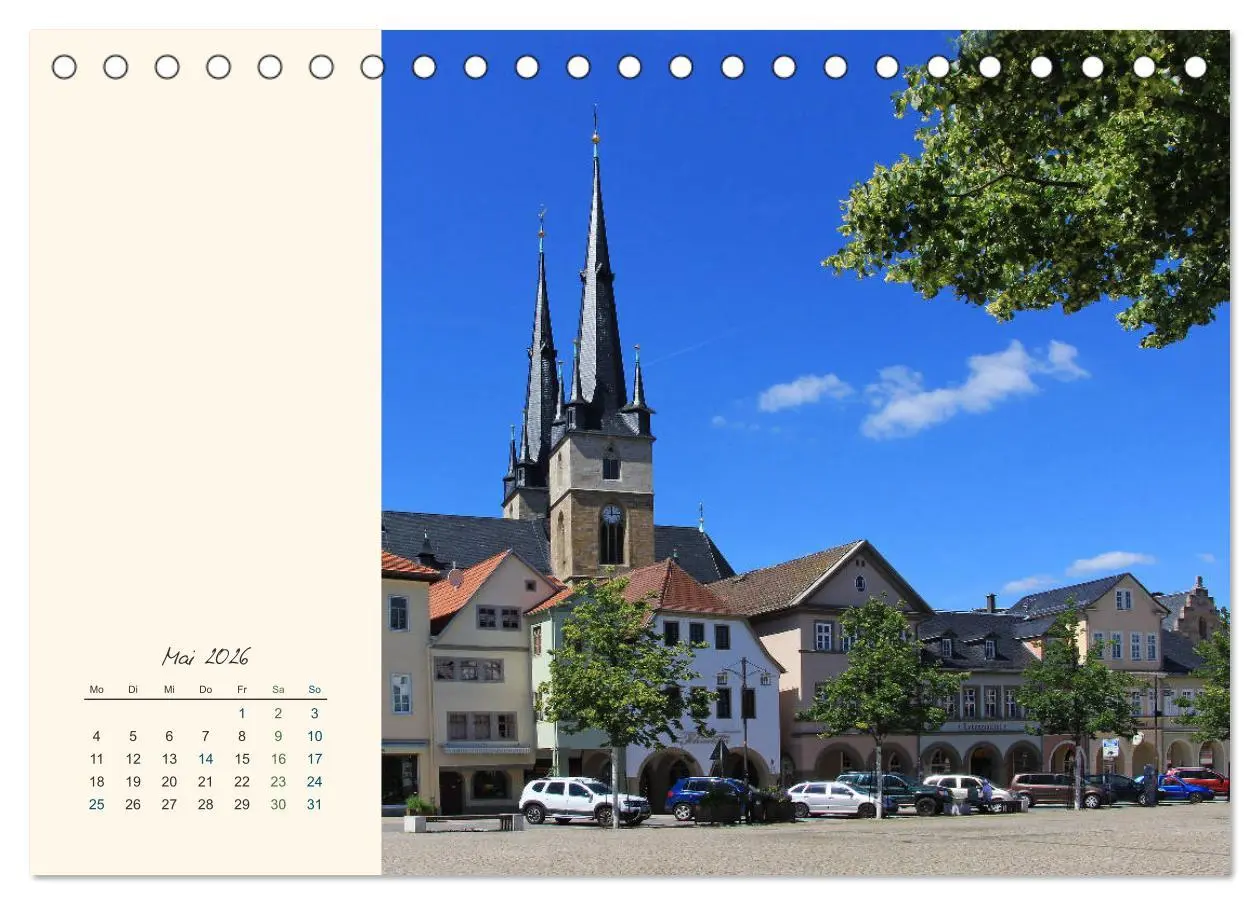Screen dimensions: 1260x905
Task: Select date 24 in the Sunday column
Action: click(314, 782)
